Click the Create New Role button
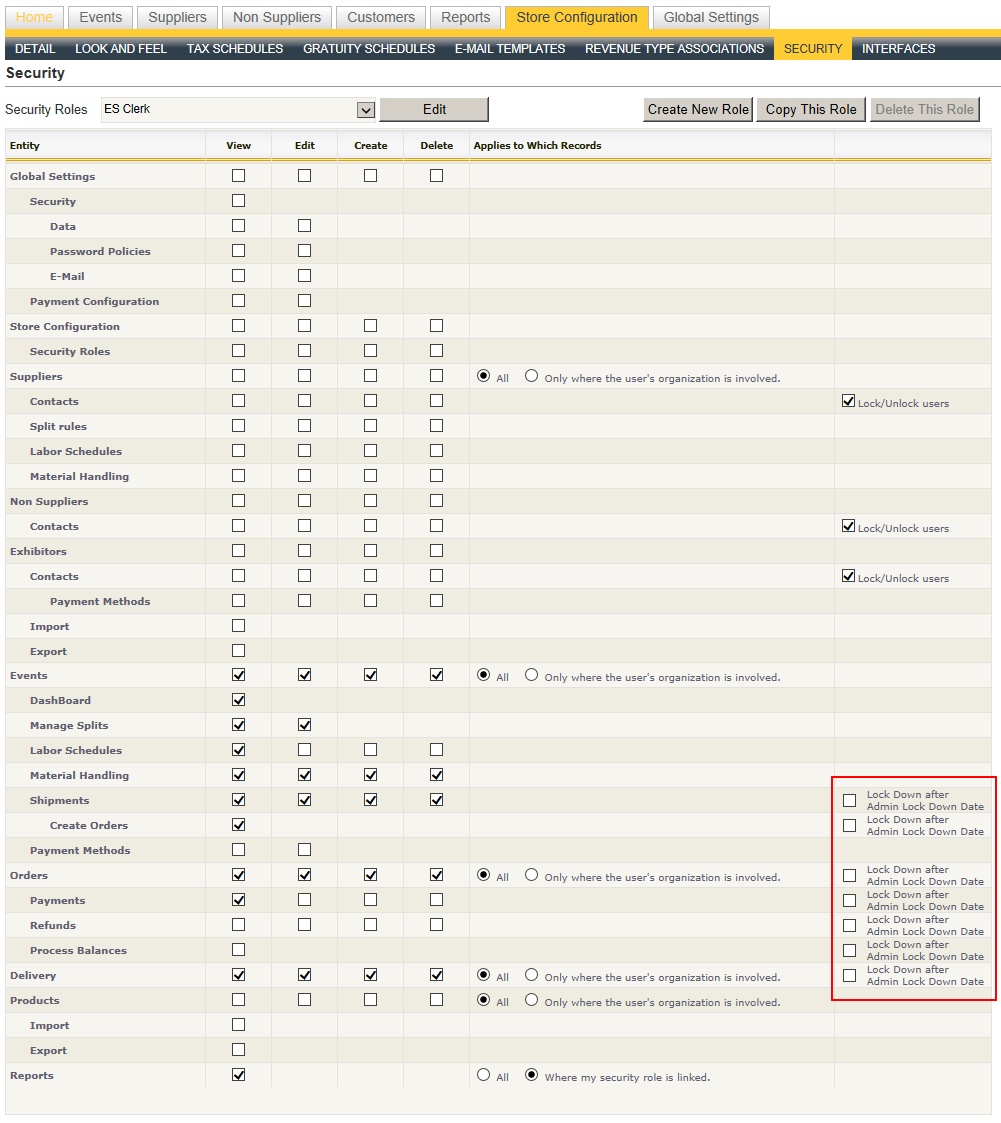 [698, 110]
